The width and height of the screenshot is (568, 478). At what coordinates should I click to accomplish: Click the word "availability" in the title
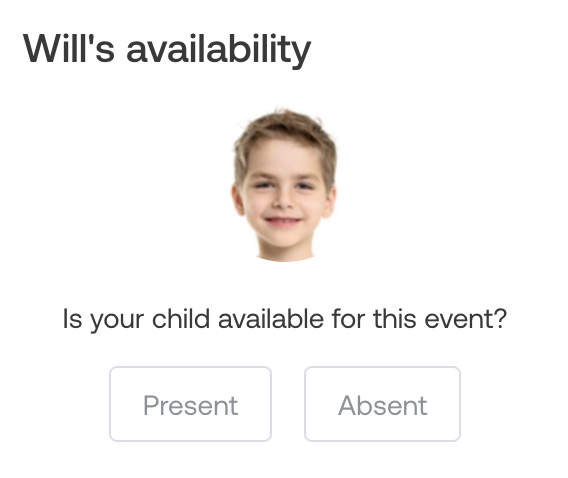[219, 50]
